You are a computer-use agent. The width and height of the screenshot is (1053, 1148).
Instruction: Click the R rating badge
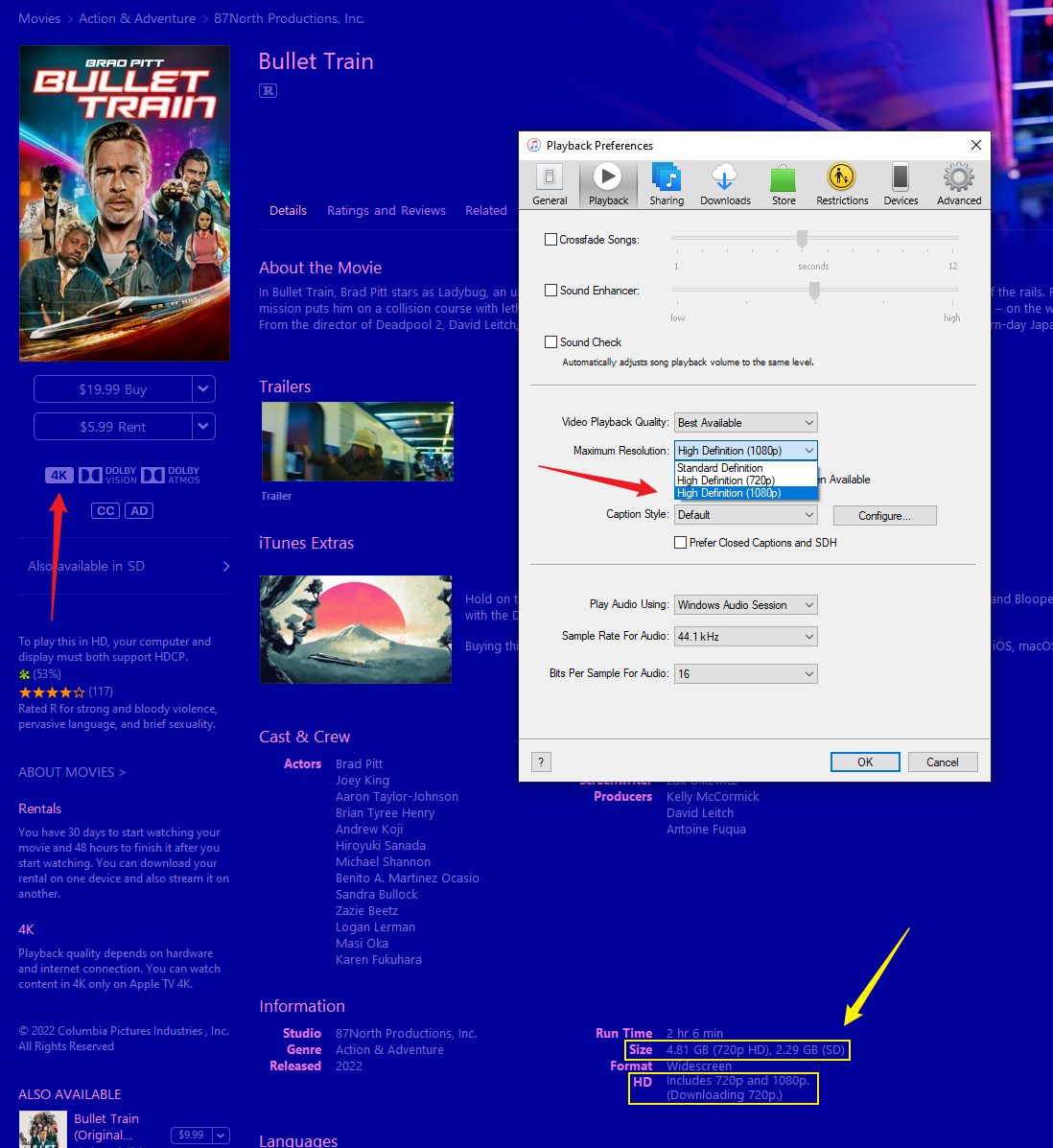[x=268, y=91]
